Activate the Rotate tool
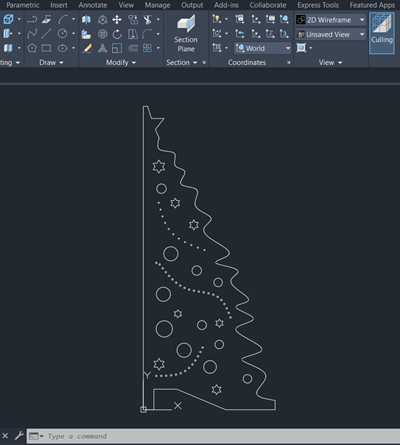 [x=117, y=34]
